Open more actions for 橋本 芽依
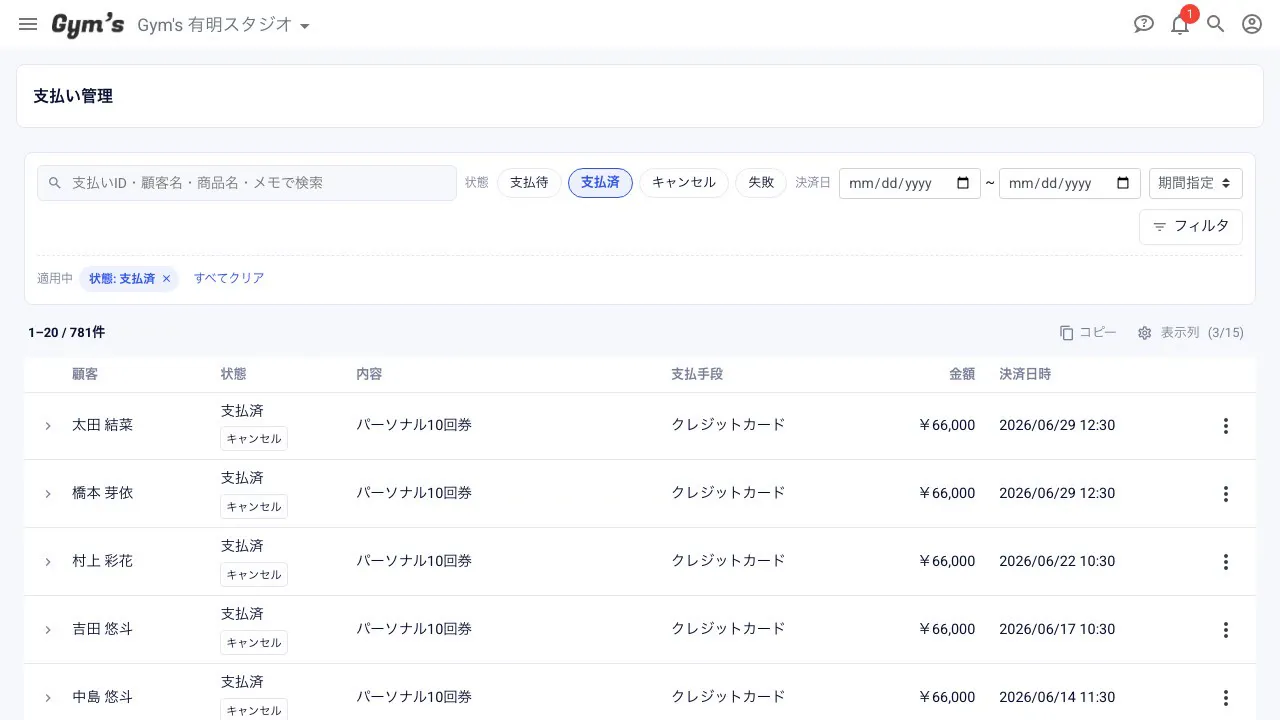The height and width of the screenshot is (720, 1280). point(1226,494)
